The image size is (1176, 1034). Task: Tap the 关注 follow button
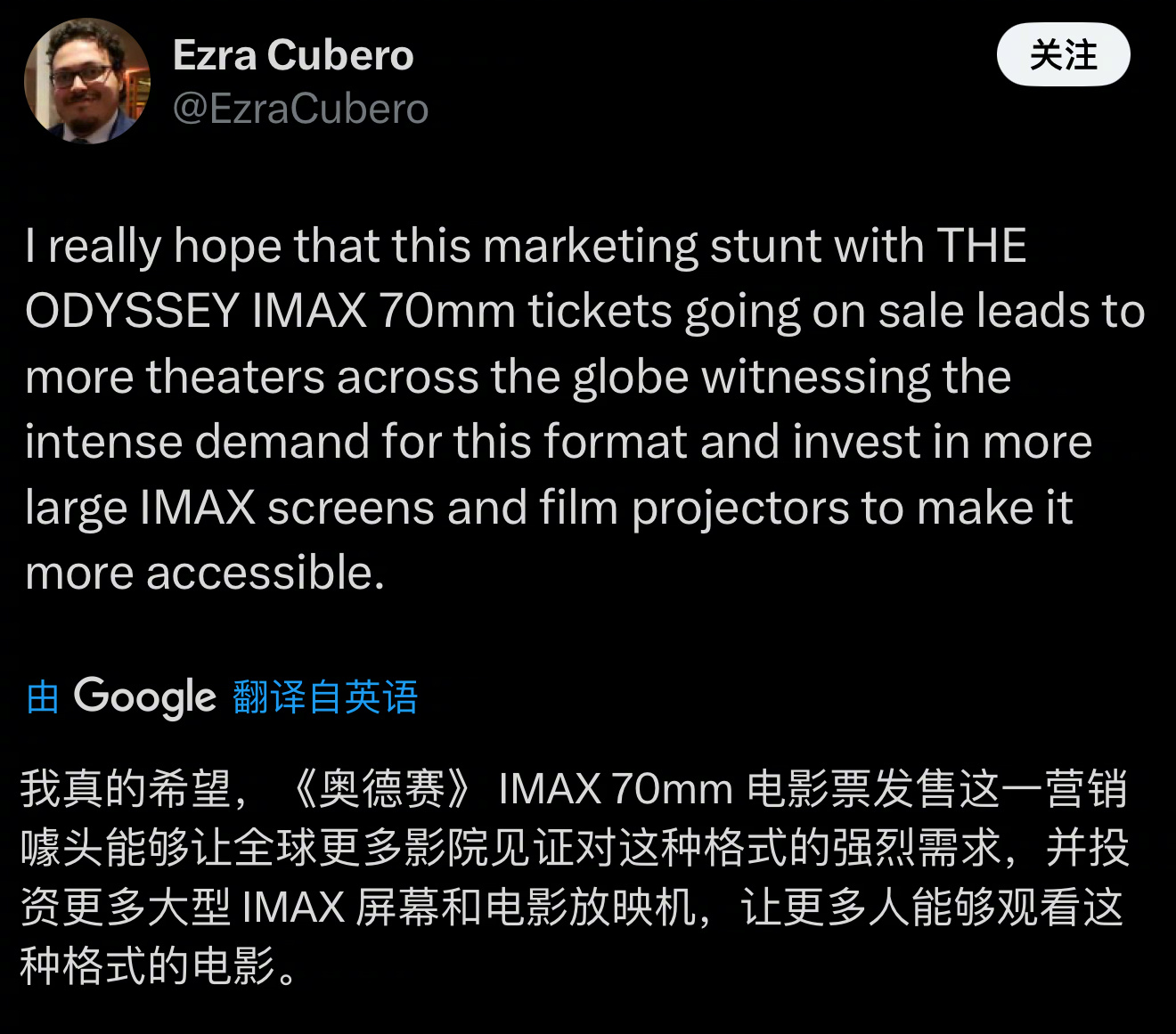tap(1063, 55)
